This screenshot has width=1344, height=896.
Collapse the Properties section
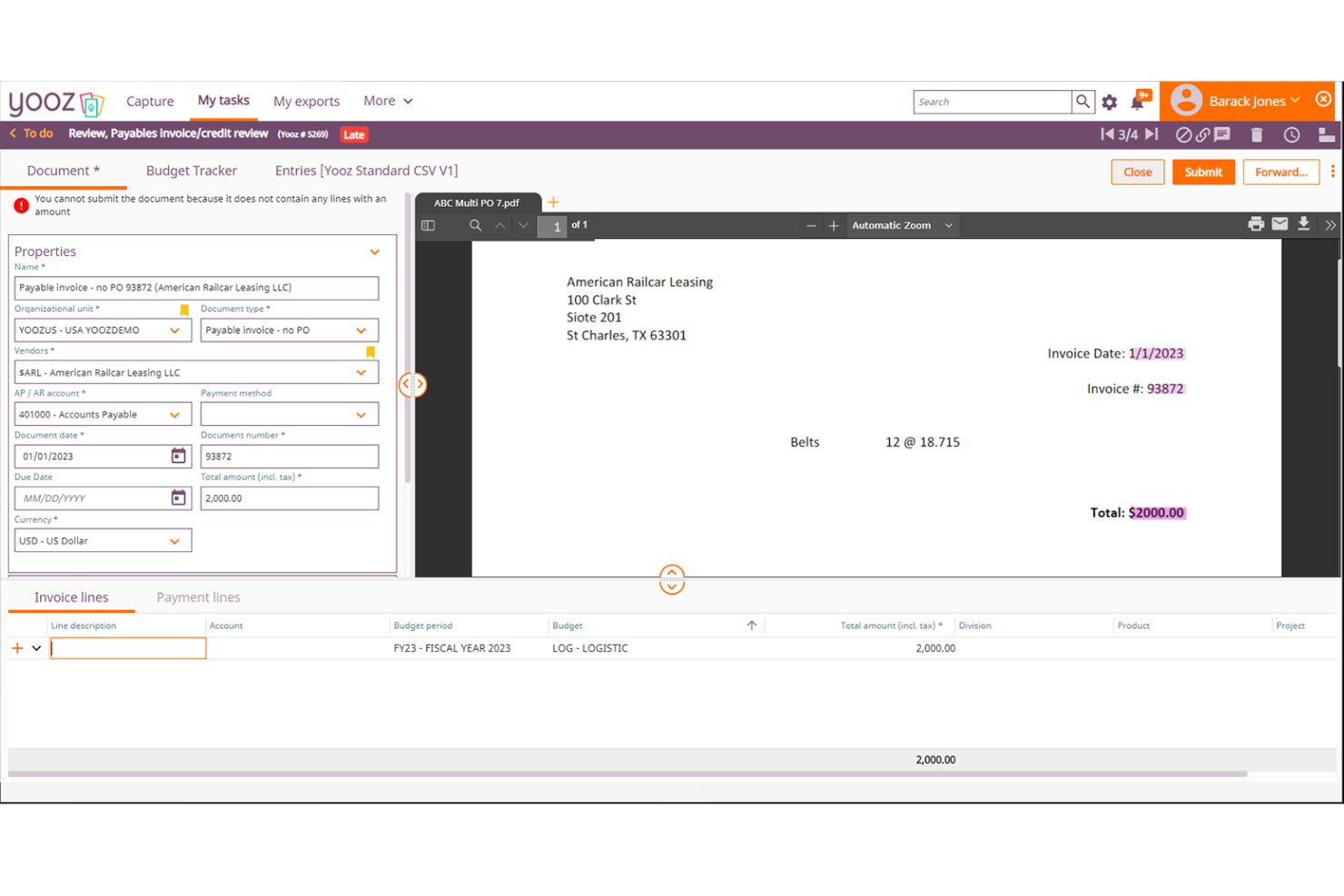pos(374,251)
